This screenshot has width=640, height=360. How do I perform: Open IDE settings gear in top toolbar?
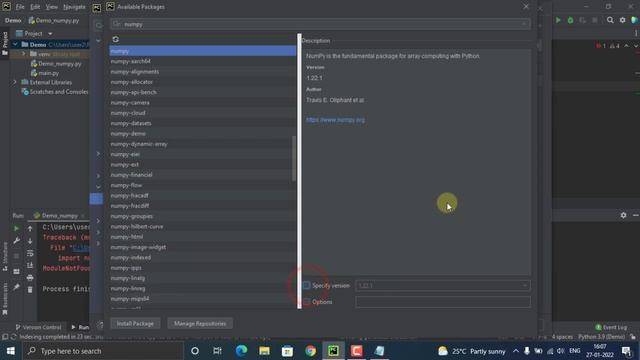pos(622,20)
